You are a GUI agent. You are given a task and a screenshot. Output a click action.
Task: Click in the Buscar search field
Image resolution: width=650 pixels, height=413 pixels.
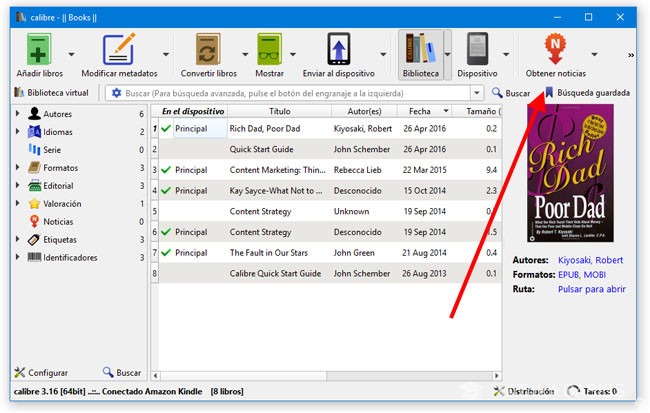point(300,93)
